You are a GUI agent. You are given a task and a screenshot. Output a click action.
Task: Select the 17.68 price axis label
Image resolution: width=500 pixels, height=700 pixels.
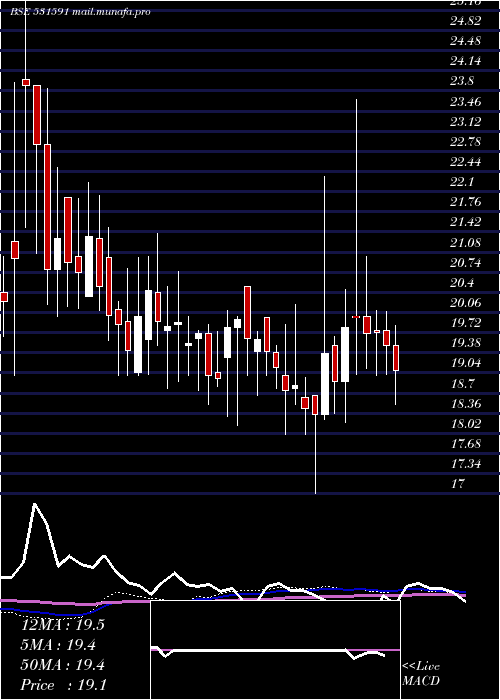465,444
